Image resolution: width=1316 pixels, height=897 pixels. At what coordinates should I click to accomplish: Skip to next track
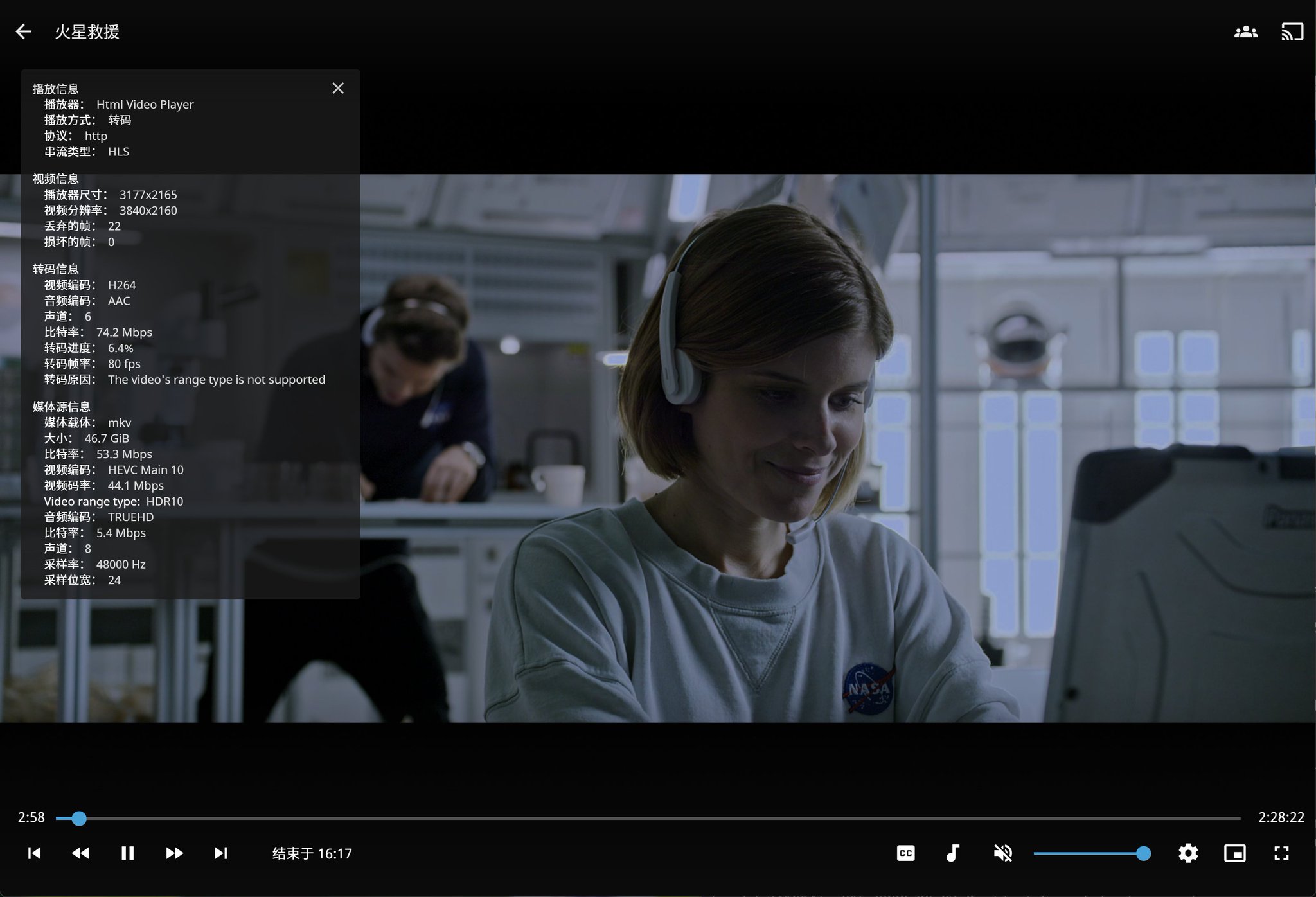(x=220, y=853)
